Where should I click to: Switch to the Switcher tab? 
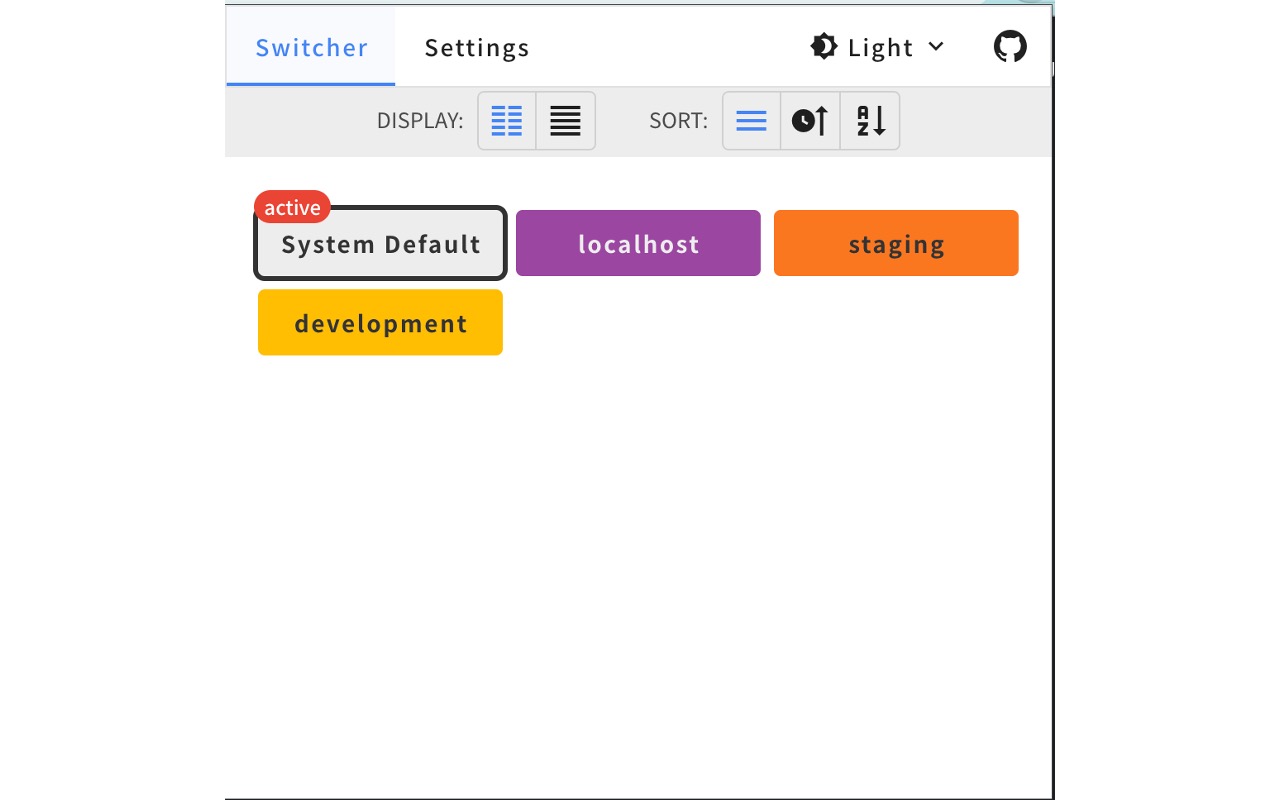click(311, 48)
